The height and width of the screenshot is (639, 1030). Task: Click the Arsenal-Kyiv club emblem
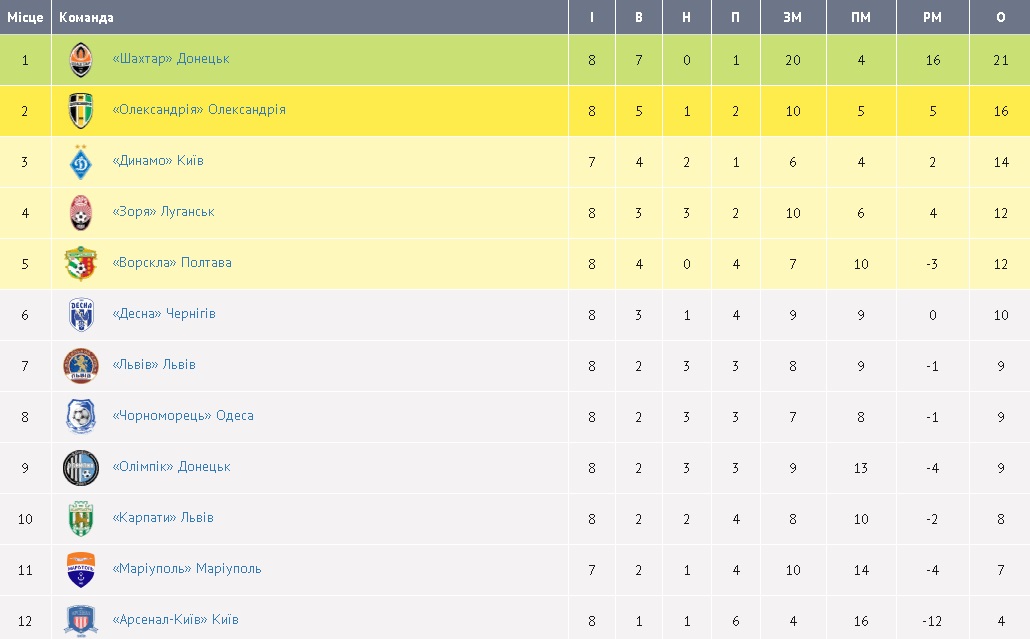(x=81, y=620)
